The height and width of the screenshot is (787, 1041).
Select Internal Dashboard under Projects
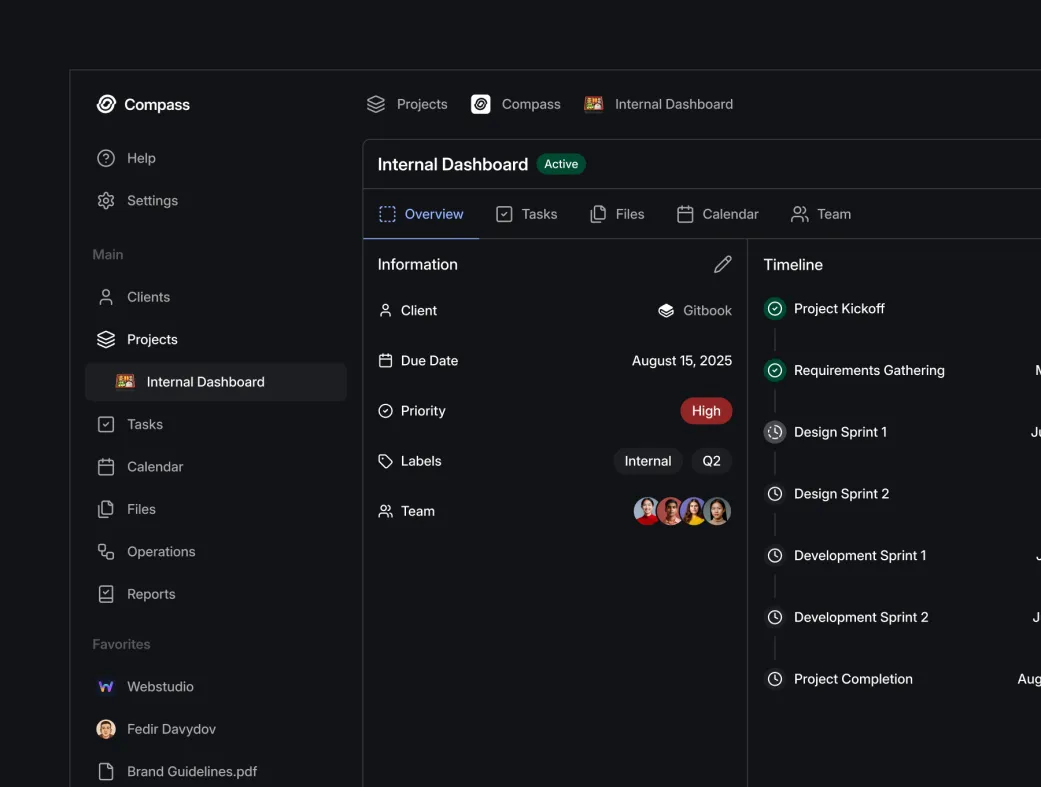205,382
